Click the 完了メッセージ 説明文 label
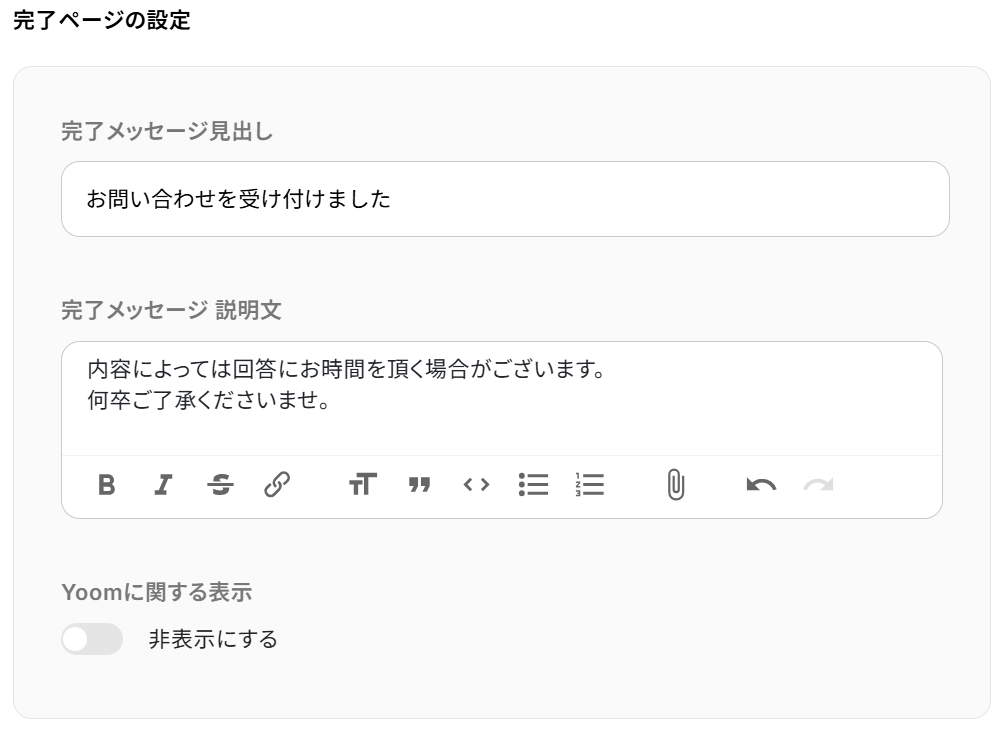Viewport: 1000px width, 731px height. pos(171,310)
